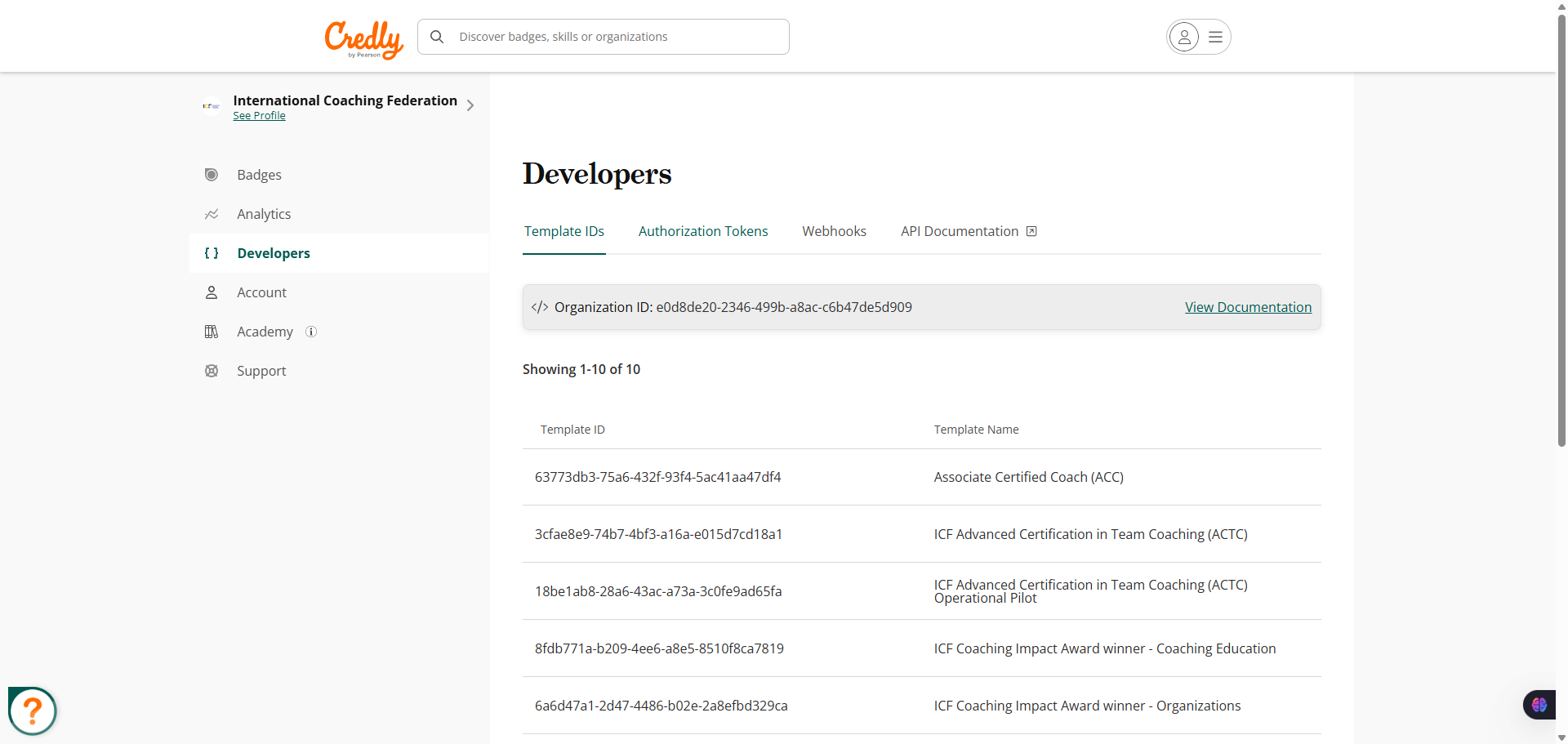This screenshot has width=1568, height=744.
Task: Select template ID 6a6d47a1-2d47-4486-b02e-2a8efbd329ca
Action: (x=661, y=706)
